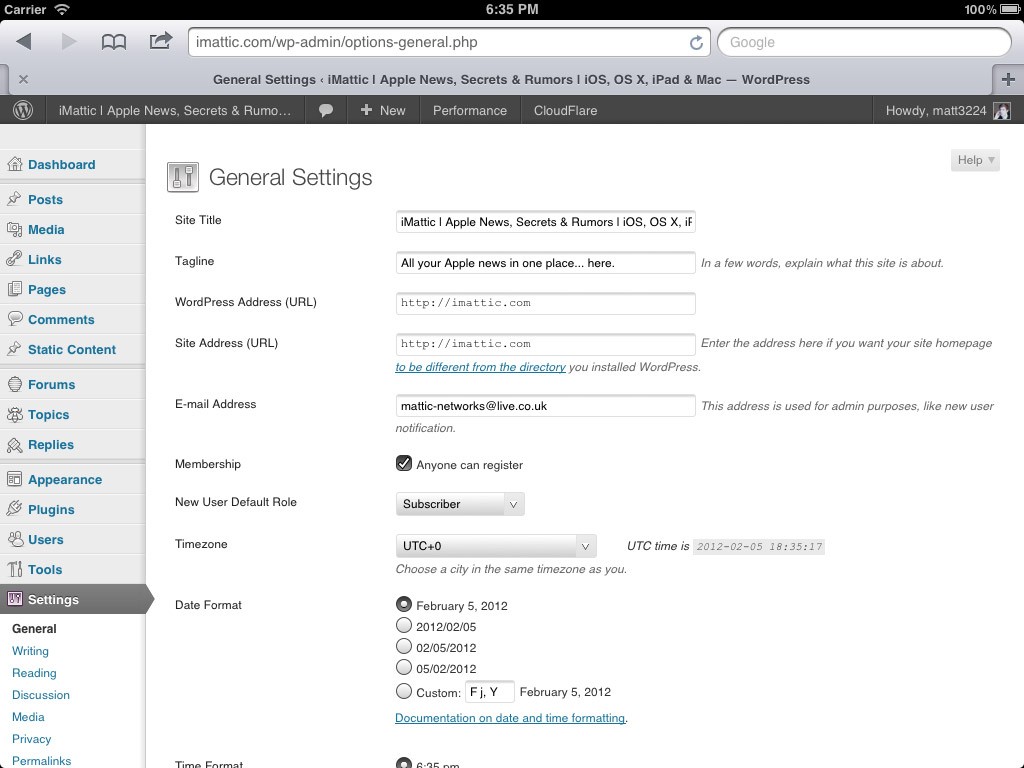Select the 2012/02/05 date format

pos(404,626)
